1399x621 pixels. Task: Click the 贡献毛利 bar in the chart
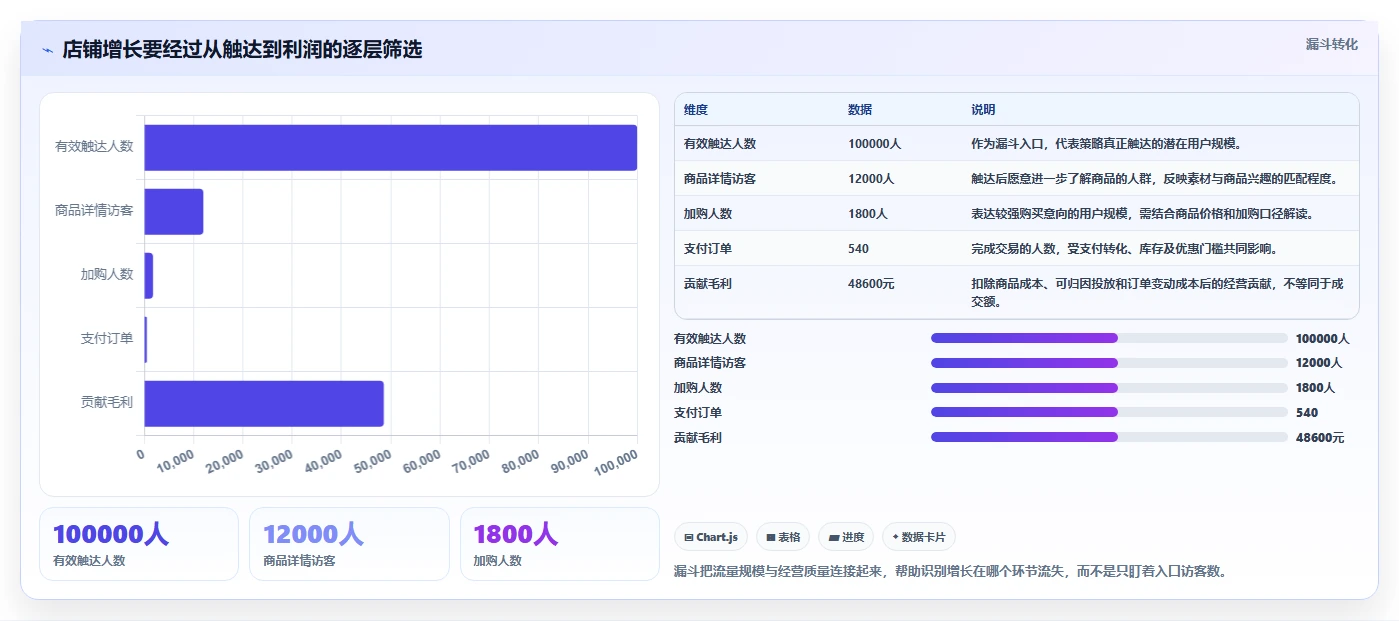(x=264, y=403)
